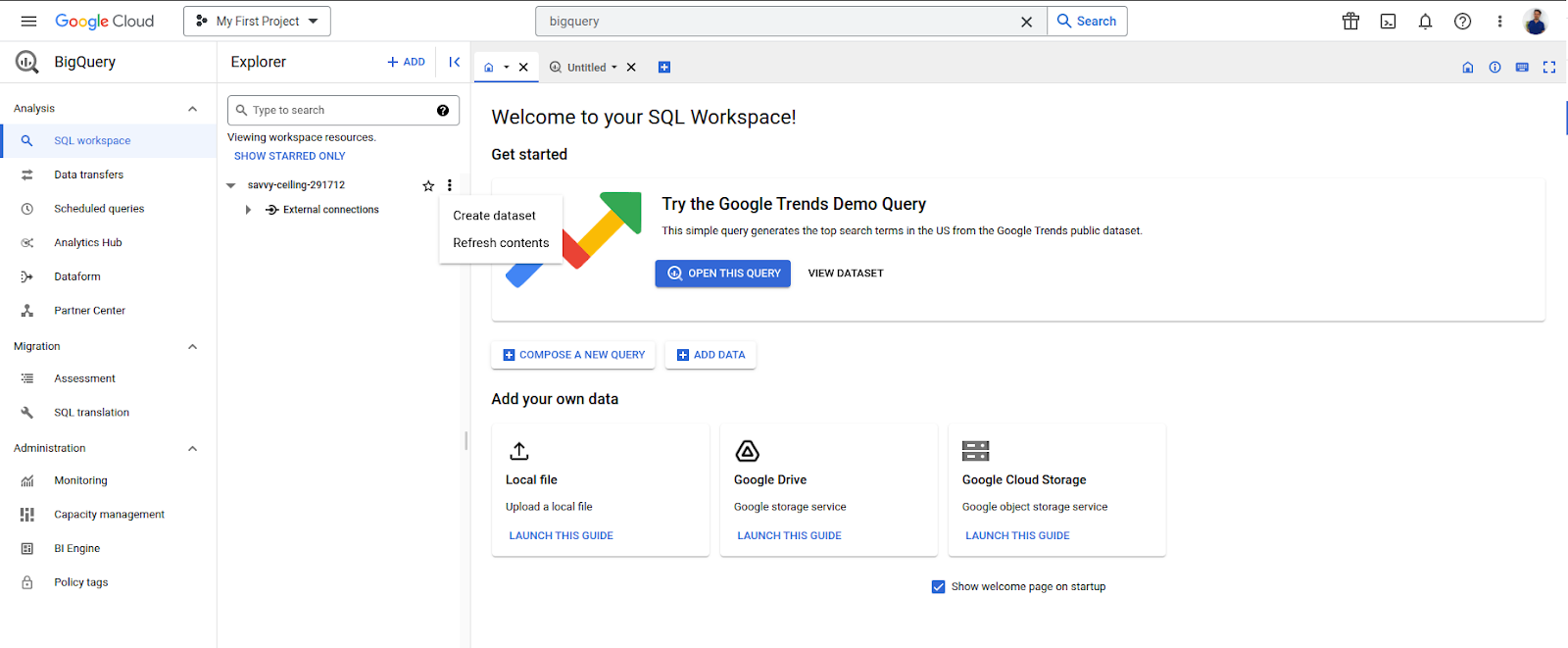
Task: Collapse the Explorer panel
Action: coord(455,62)
